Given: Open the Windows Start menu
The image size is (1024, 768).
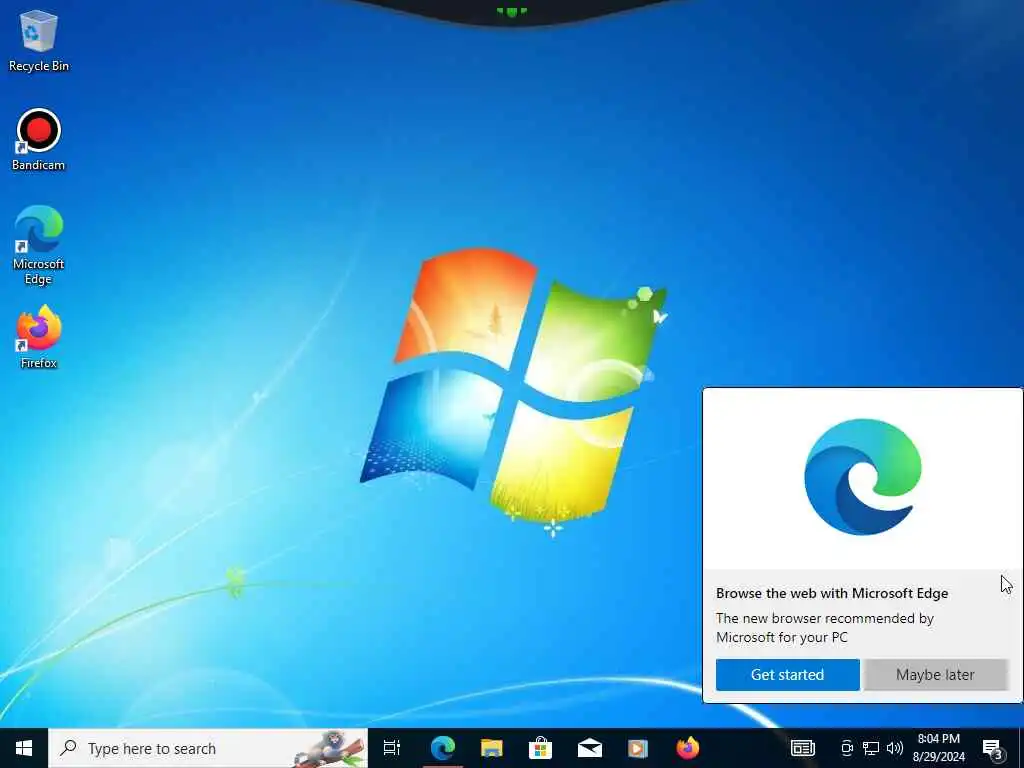Looking at the screenshot, I should (x=24, y=748).
